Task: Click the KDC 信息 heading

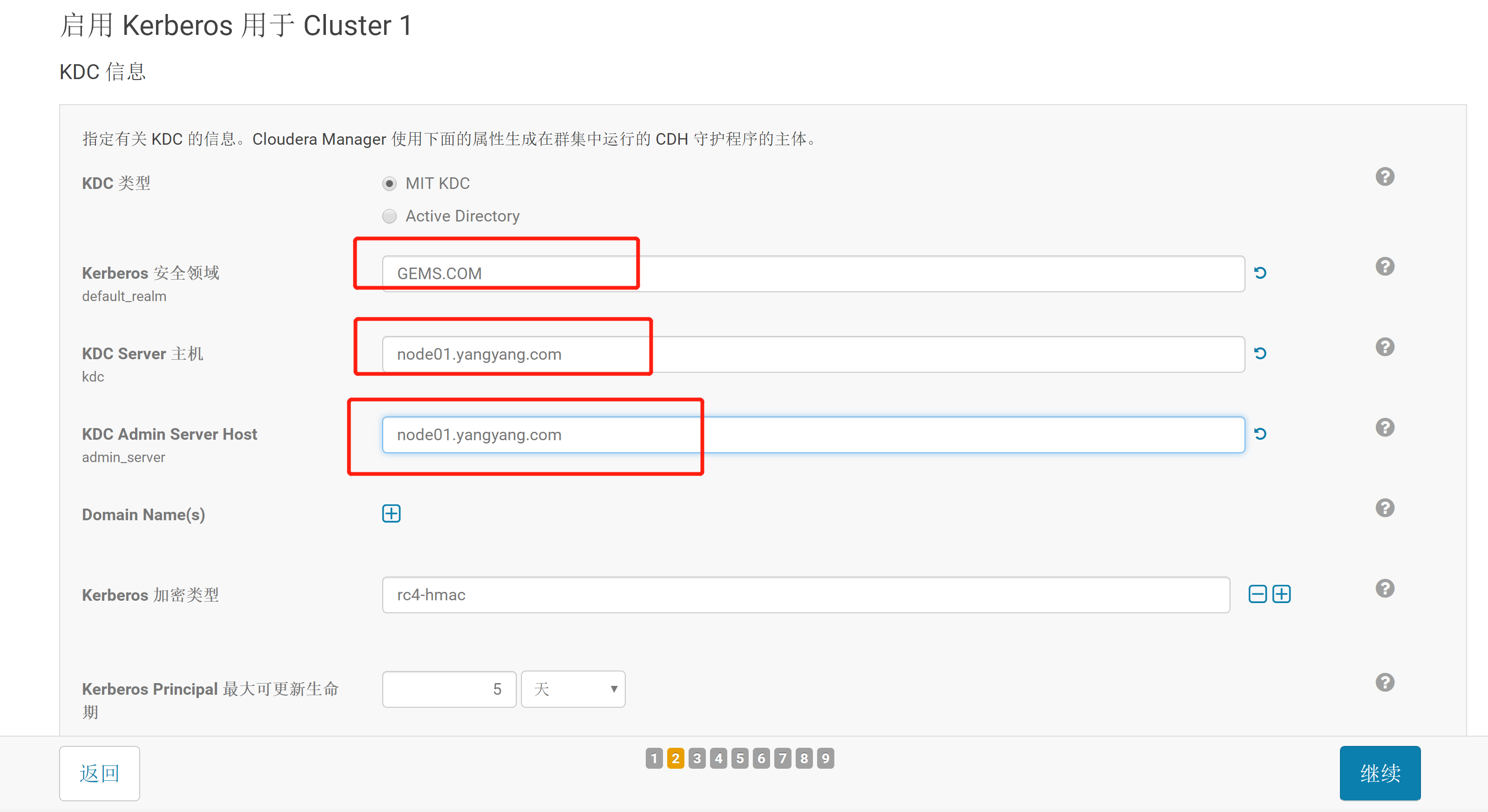Action: (x=102, y=72)
